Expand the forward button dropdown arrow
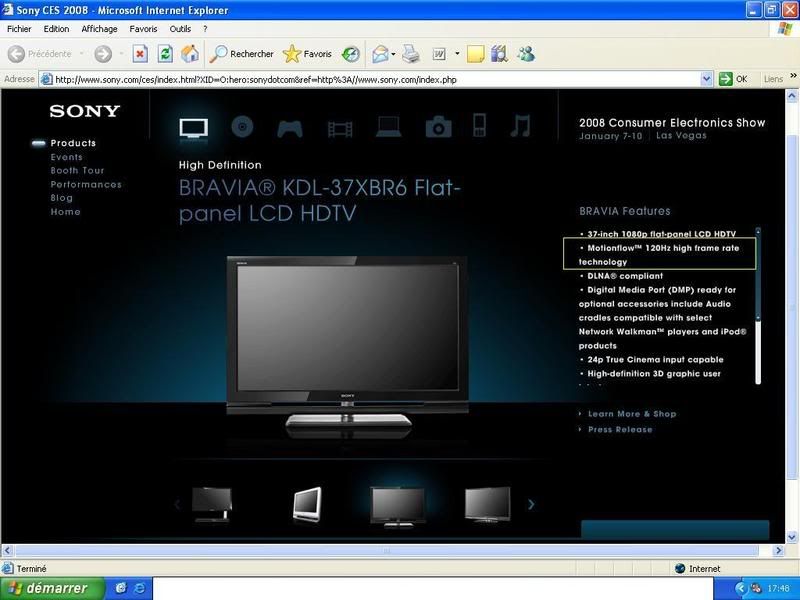The width and height of the screenshot is (800, 600). [x=121, y=54]
